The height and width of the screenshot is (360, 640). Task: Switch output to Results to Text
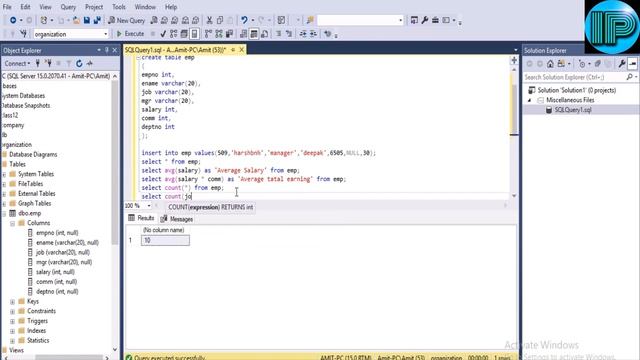point(243,34)
